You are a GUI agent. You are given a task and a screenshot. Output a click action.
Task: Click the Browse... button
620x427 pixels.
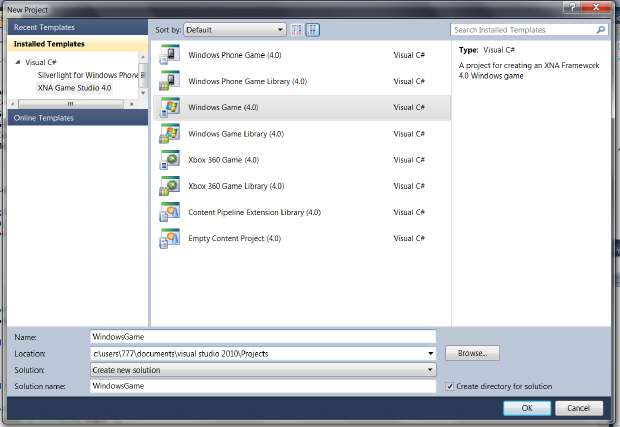472,353
